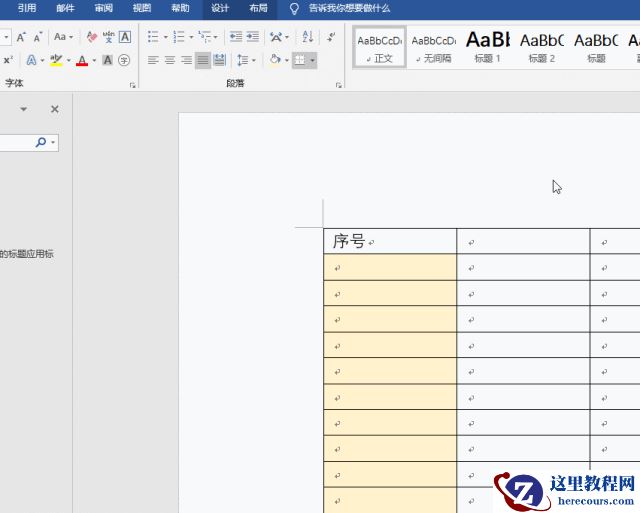Switch to the 布局 table tools tab
Image resolution: width=640 pixels, height=513 pixels.
point(258,8)
